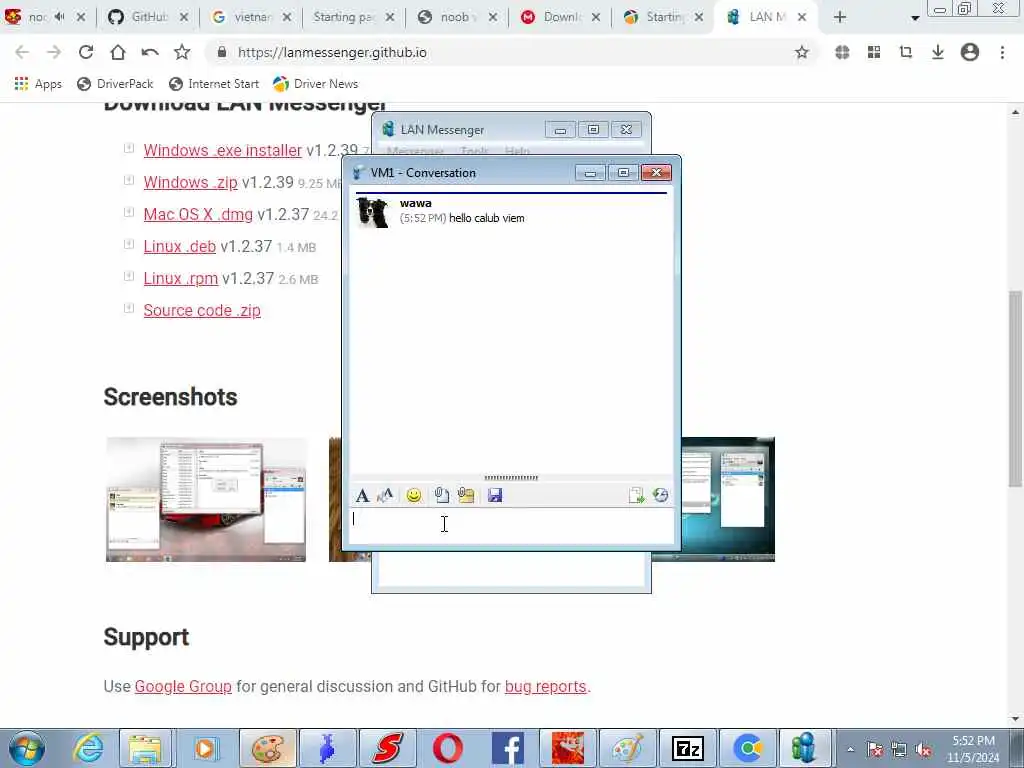The width and height of the screenshot is (1024, 768).
Task: Click the page's vertical scrollbar thumb
Action: point(1015,388)
